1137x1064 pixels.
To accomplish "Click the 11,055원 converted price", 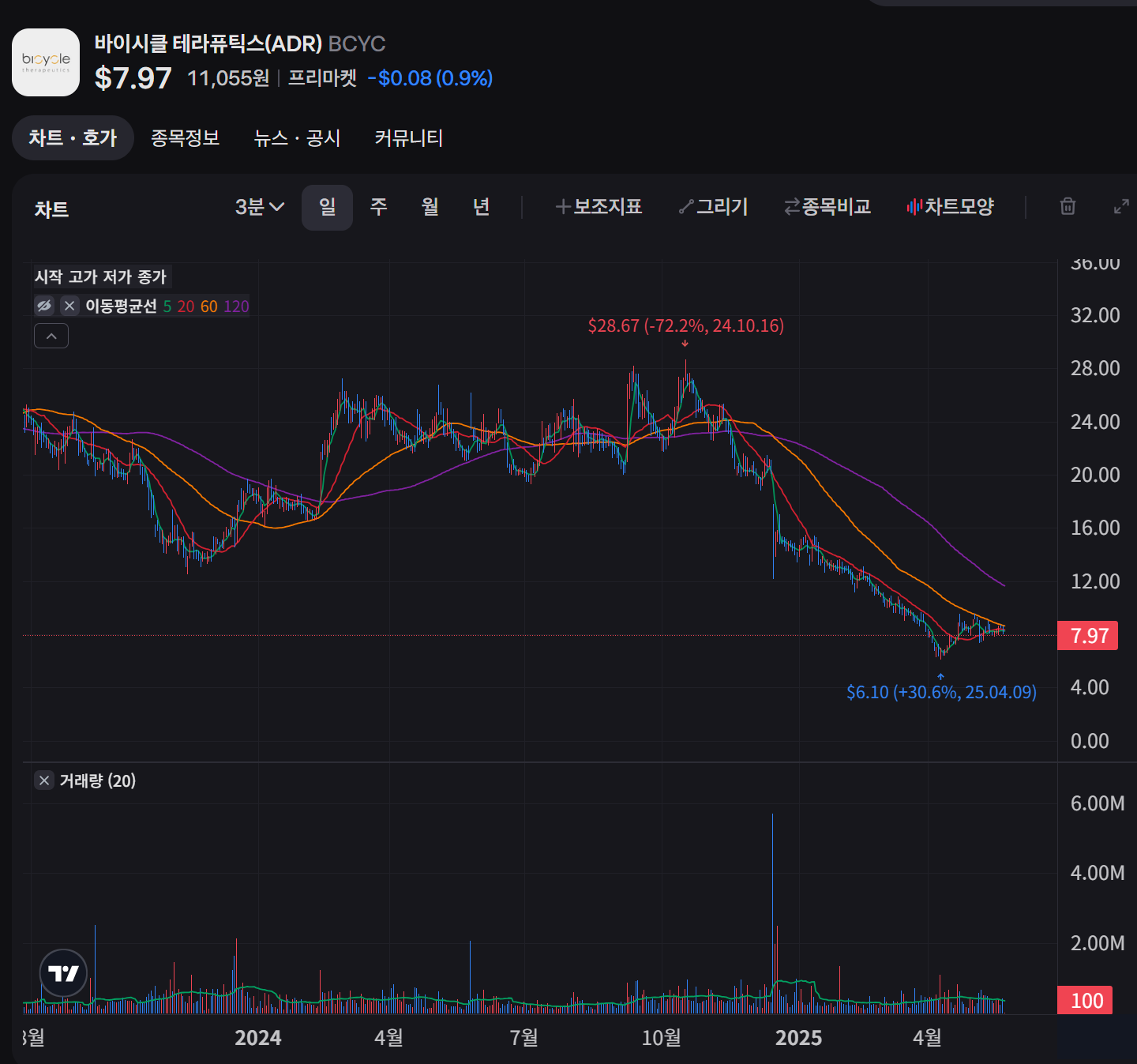I will click(229, 78).
